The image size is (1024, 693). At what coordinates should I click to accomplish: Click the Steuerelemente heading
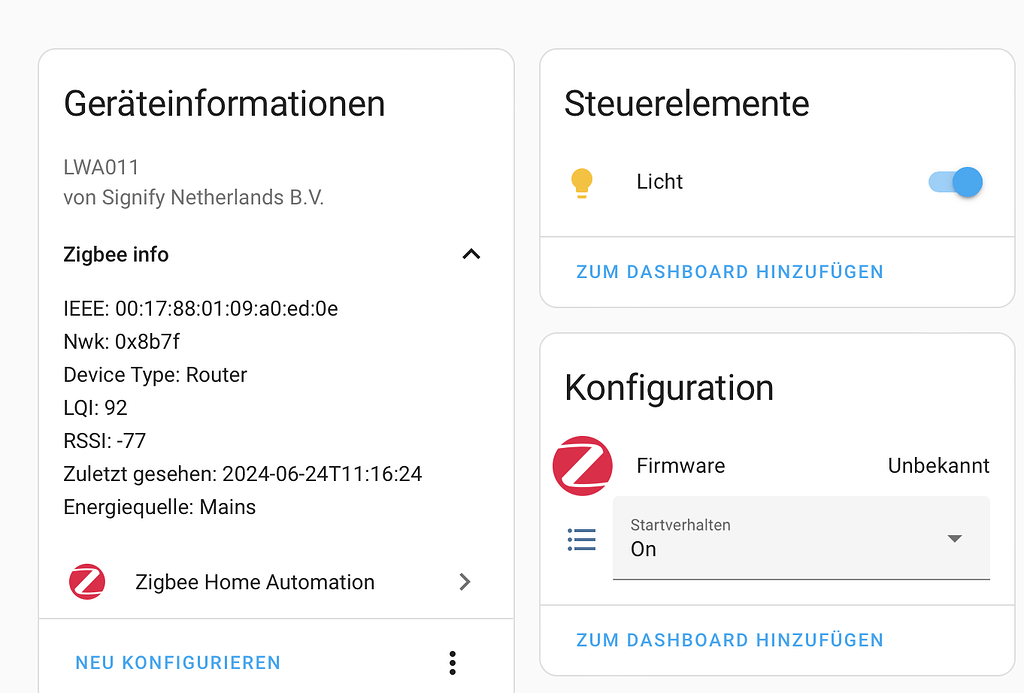click(x=686, y=104)
